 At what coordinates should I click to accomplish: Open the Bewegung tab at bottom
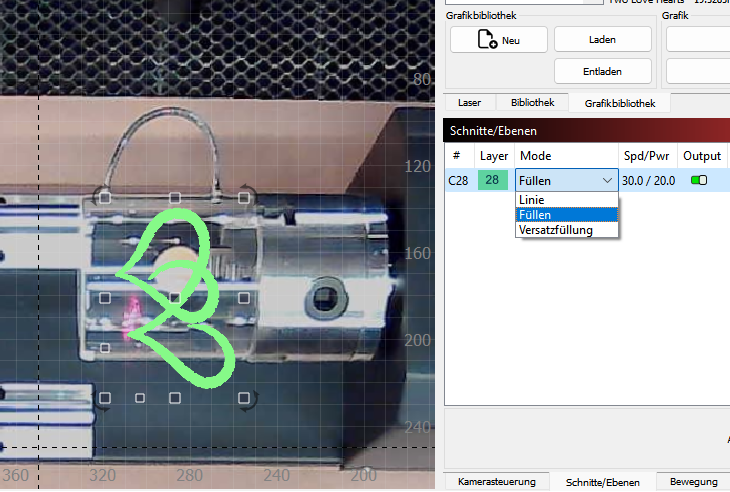point(693,482)
